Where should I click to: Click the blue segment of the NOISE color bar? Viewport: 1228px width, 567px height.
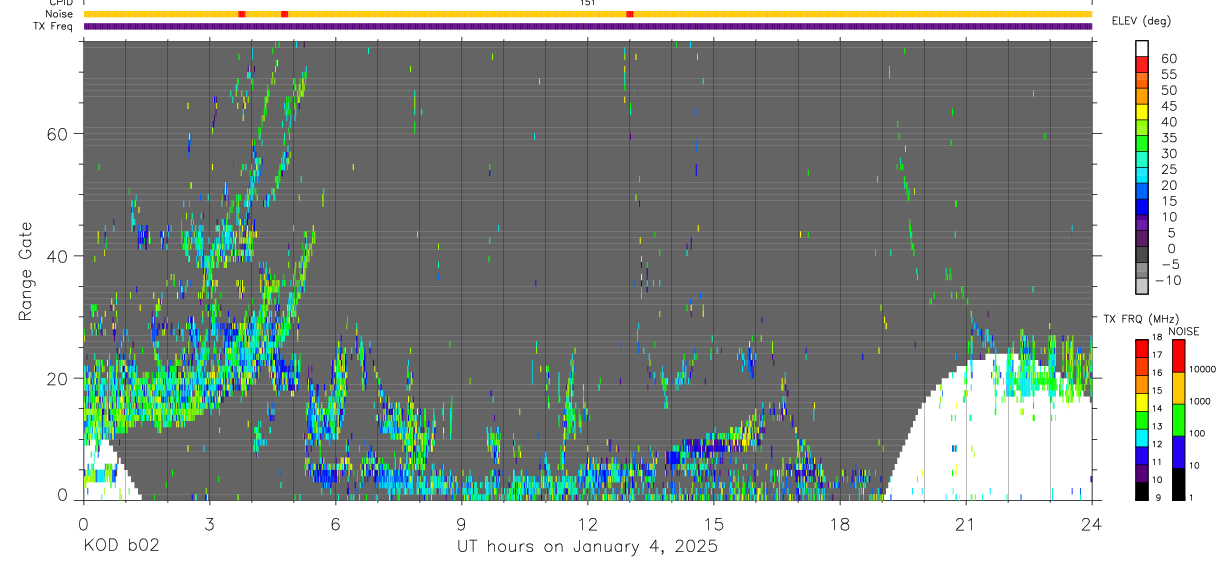tap(1178, 451)
